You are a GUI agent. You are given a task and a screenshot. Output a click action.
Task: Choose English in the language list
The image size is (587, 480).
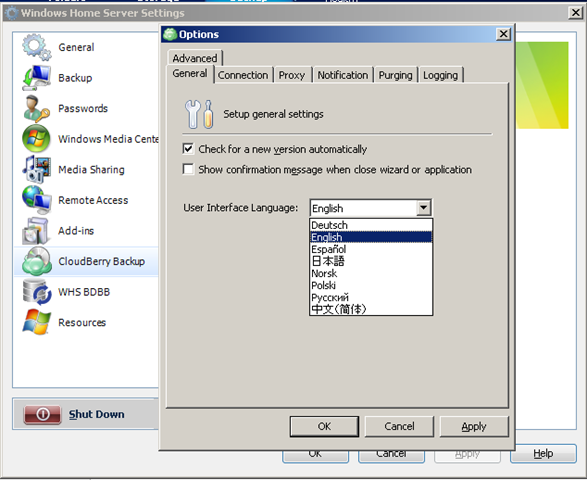click(x=371, y=237)
